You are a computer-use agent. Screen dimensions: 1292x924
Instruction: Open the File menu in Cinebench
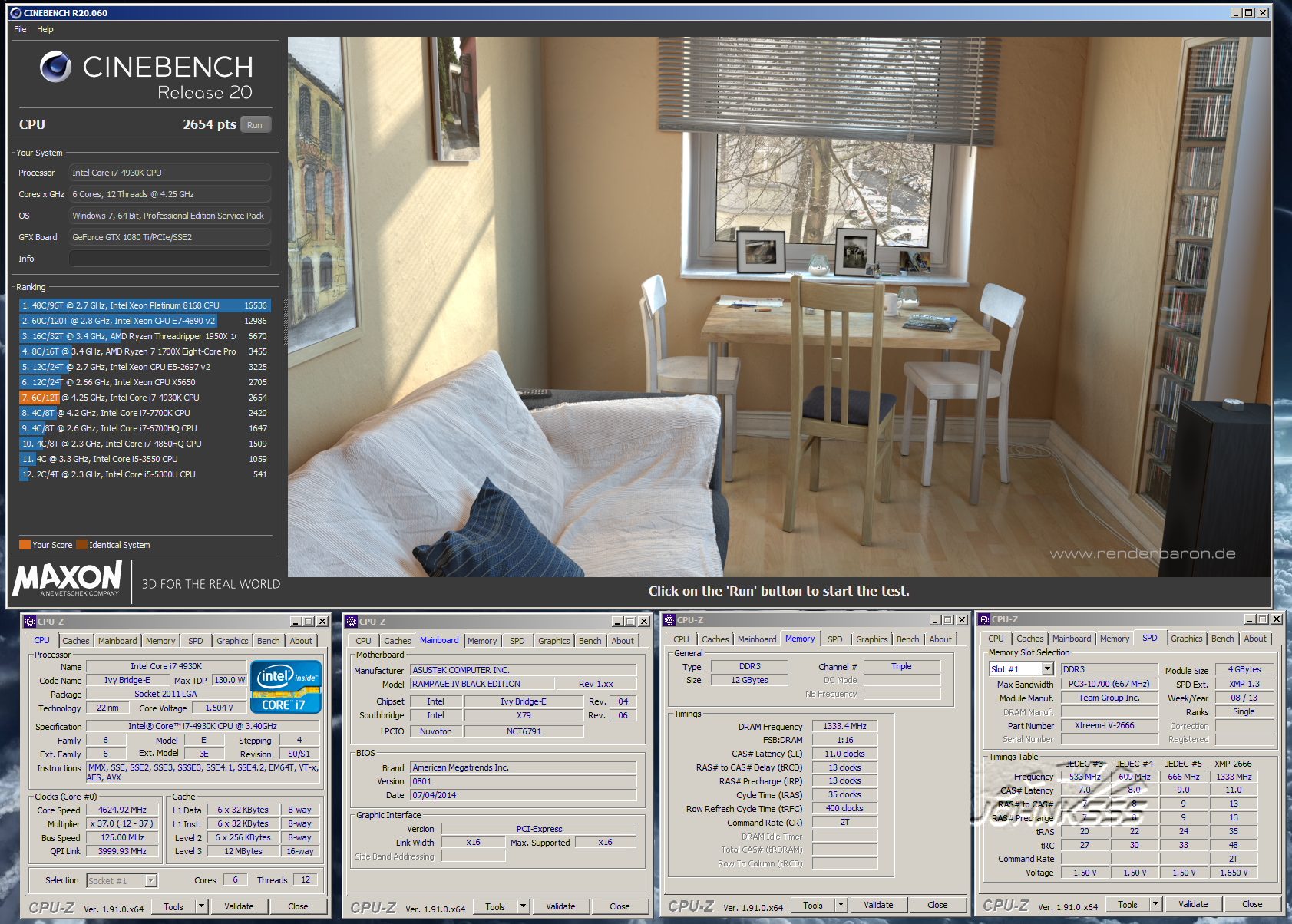(20, 29)
